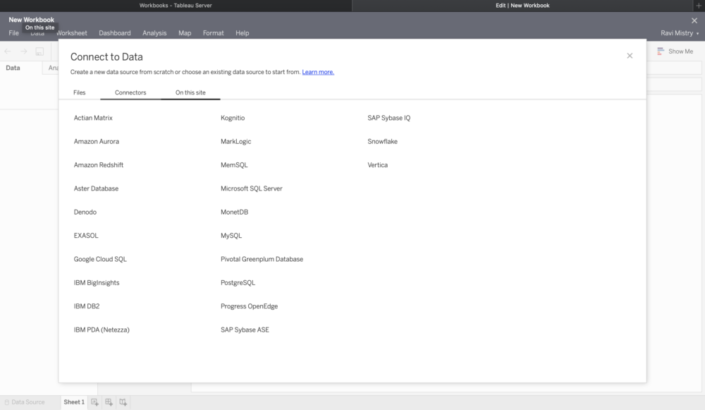705x410 pixels.
Task: Open the File menu
Action: click(x=14, y=33)
